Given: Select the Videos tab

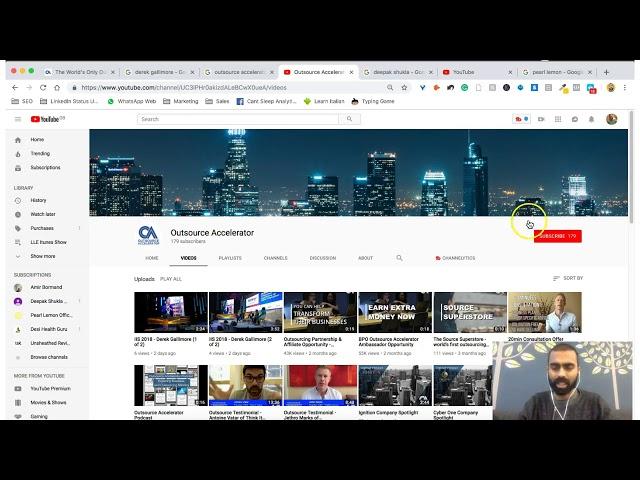Looking at the screenshot, I should tap(189, 258).
